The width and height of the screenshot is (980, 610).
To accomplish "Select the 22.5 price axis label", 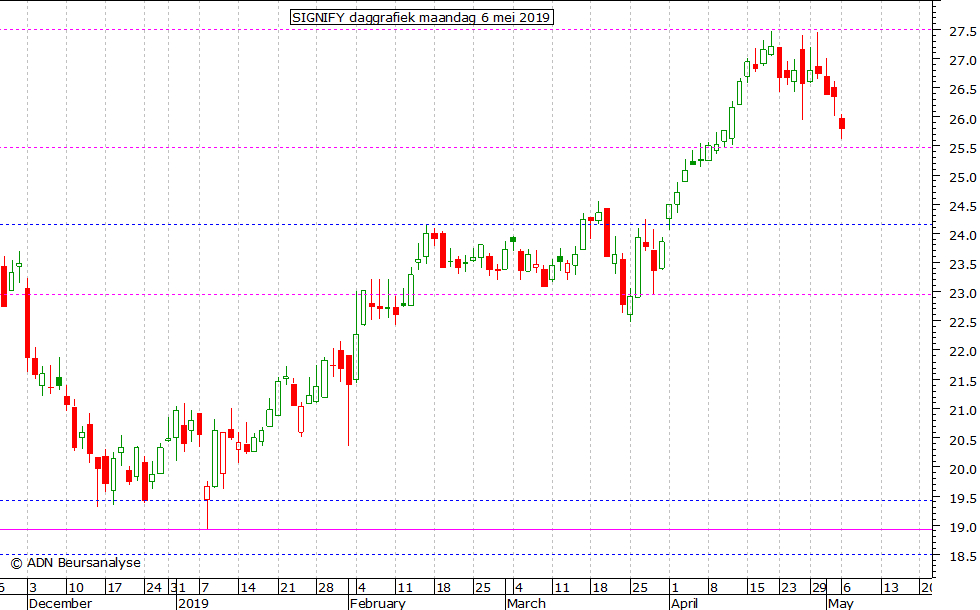I will (x=962, y=322).
